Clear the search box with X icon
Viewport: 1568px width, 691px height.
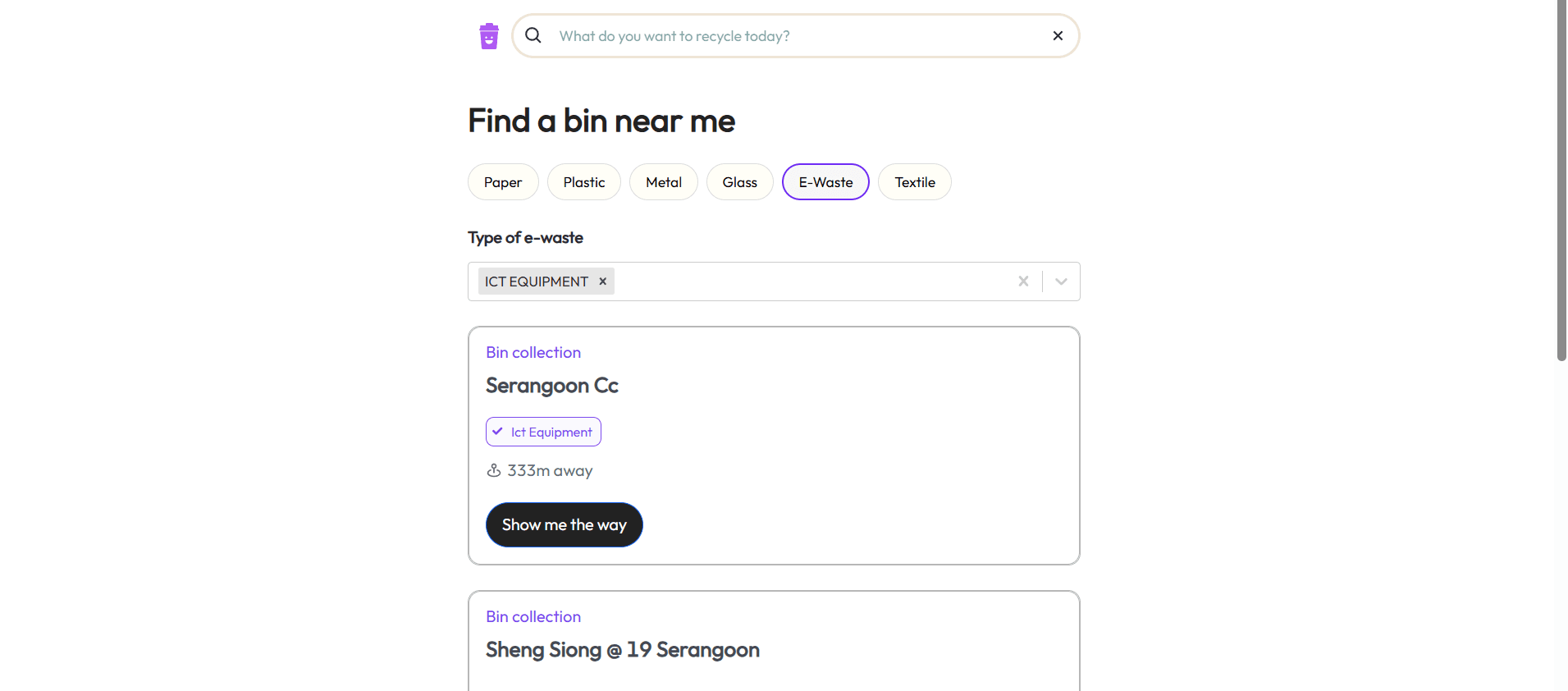pos(1058,35)
